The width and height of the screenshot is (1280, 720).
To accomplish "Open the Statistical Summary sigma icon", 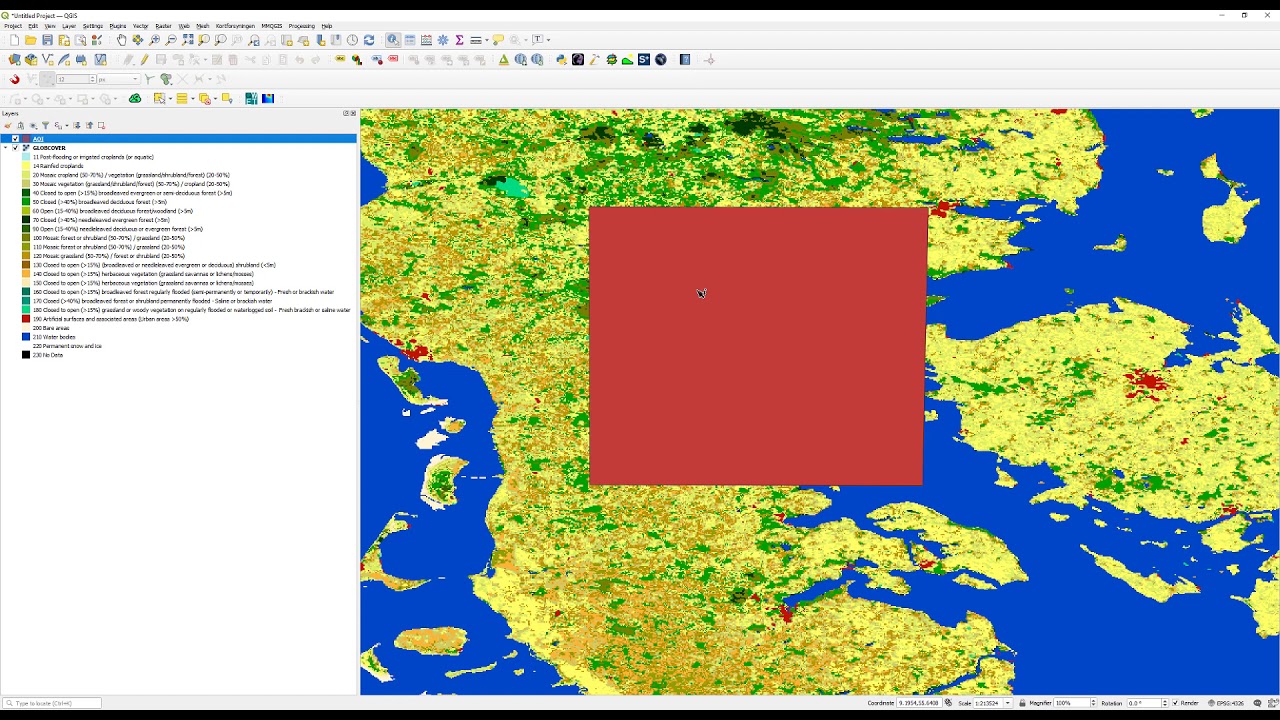I will tap(459, 40).
